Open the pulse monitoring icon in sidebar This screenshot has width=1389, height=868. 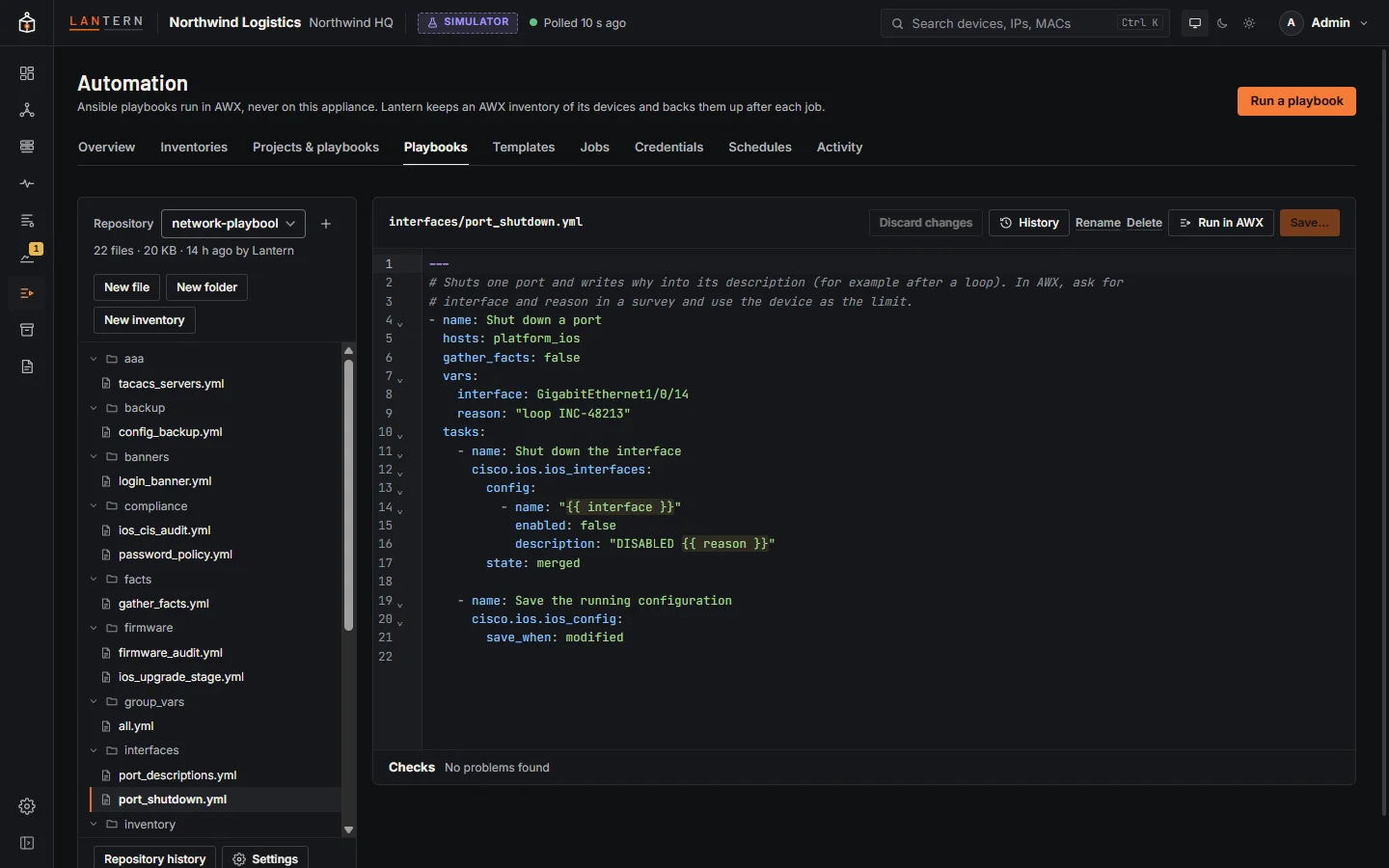(x=27, y=183)
